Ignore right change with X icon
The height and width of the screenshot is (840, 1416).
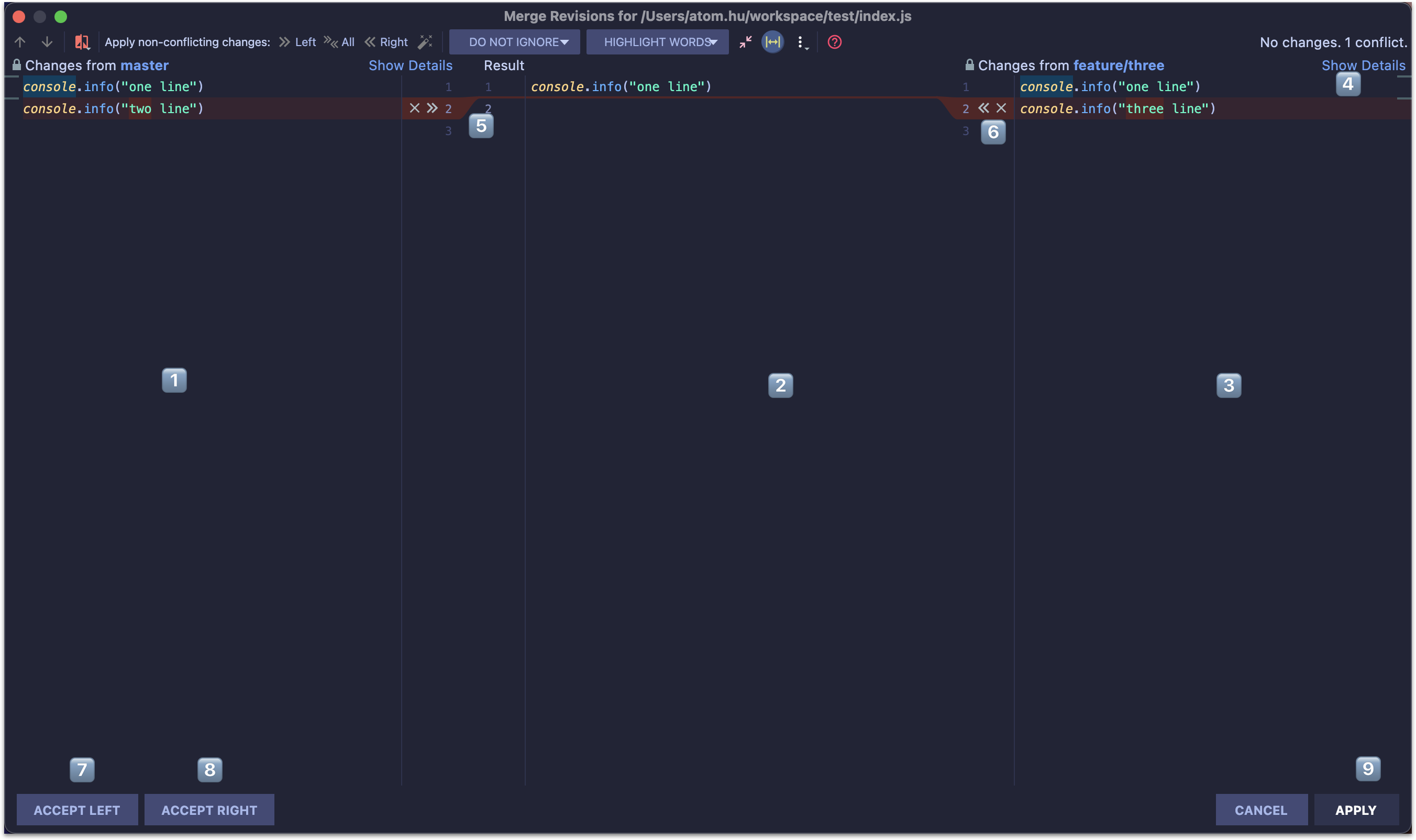pos(1001,108)
